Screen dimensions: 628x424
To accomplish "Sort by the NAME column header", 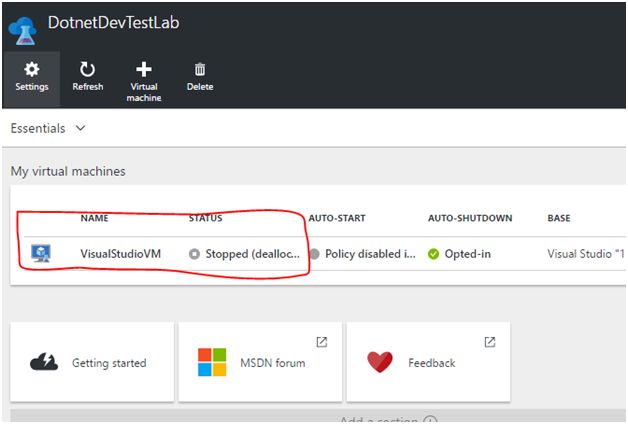I will (x=94, y=218).
